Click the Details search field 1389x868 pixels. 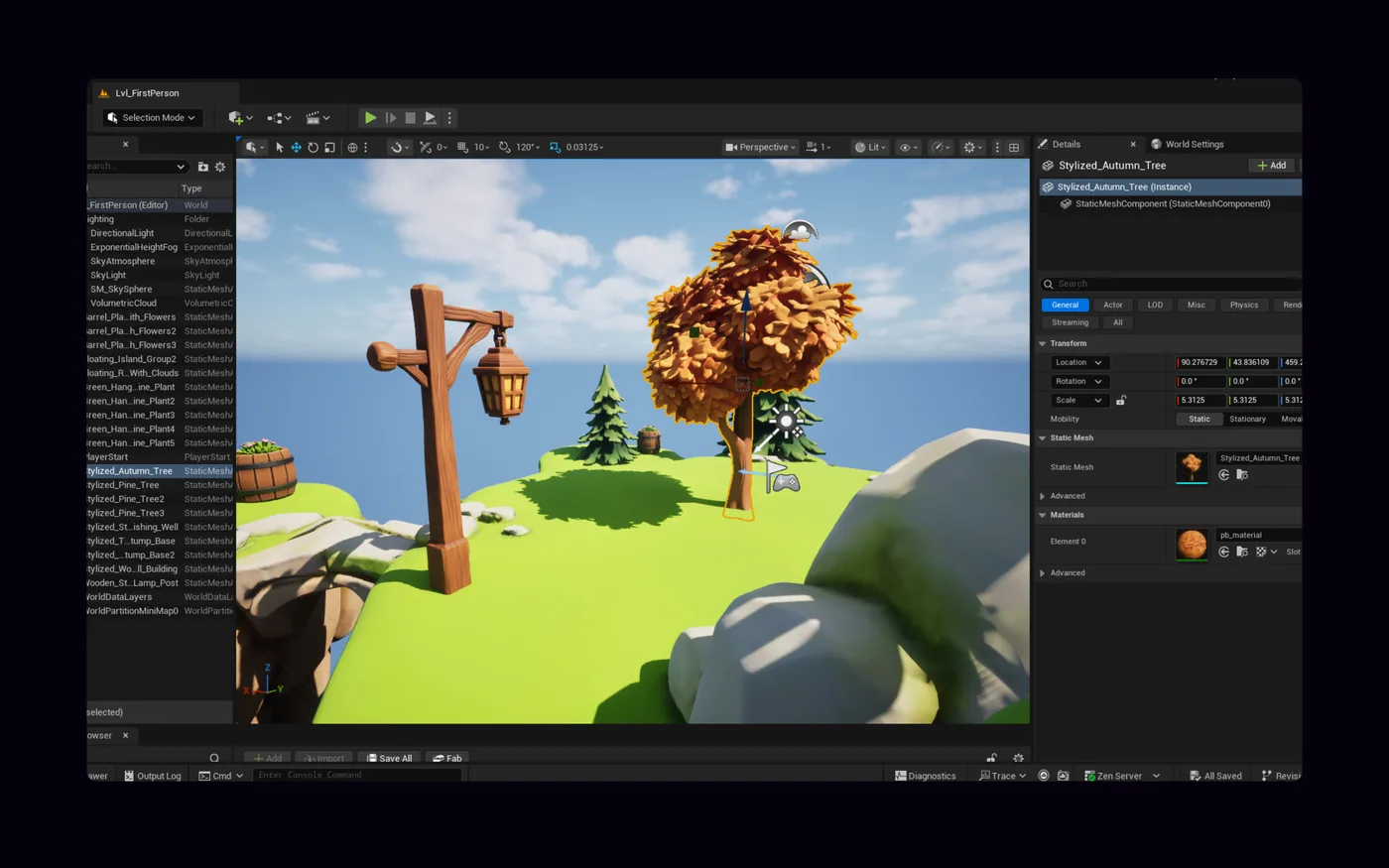tap(1172, 284)
